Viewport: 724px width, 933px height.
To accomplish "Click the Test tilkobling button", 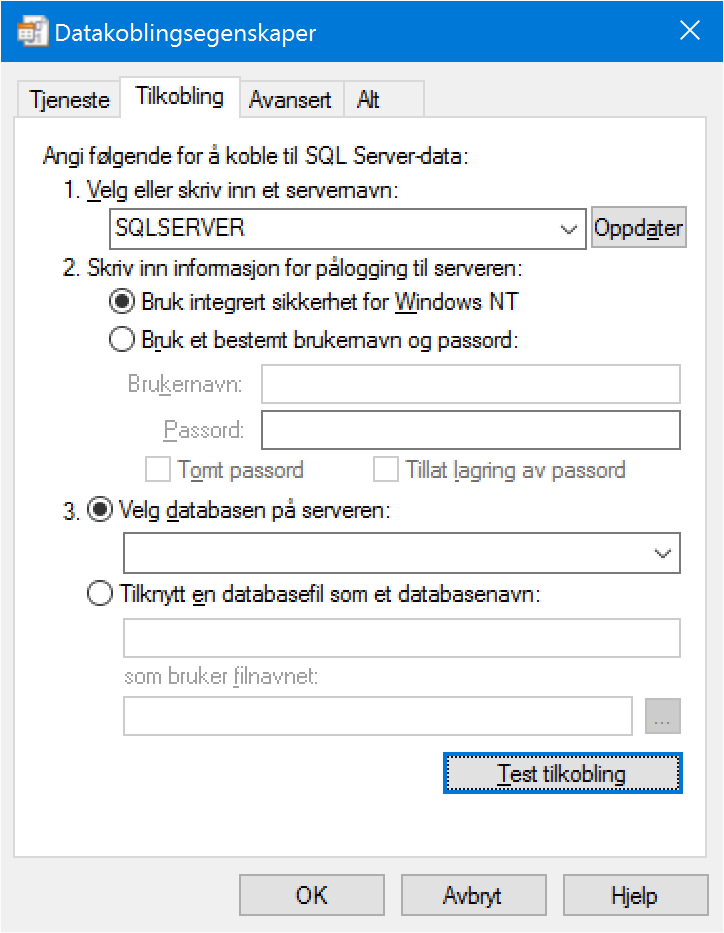I will coord(562,774).
